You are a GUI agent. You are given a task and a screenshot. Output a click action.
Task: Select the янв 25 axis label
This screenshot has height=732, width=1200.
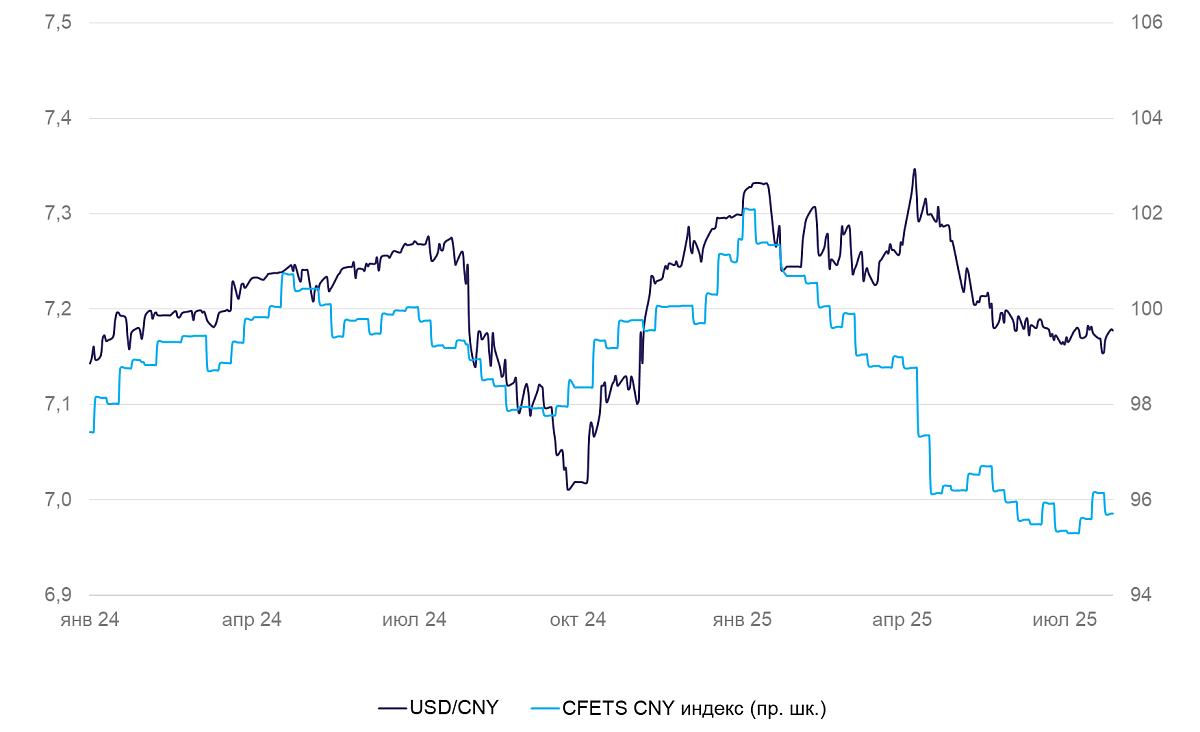coord(741,620)
